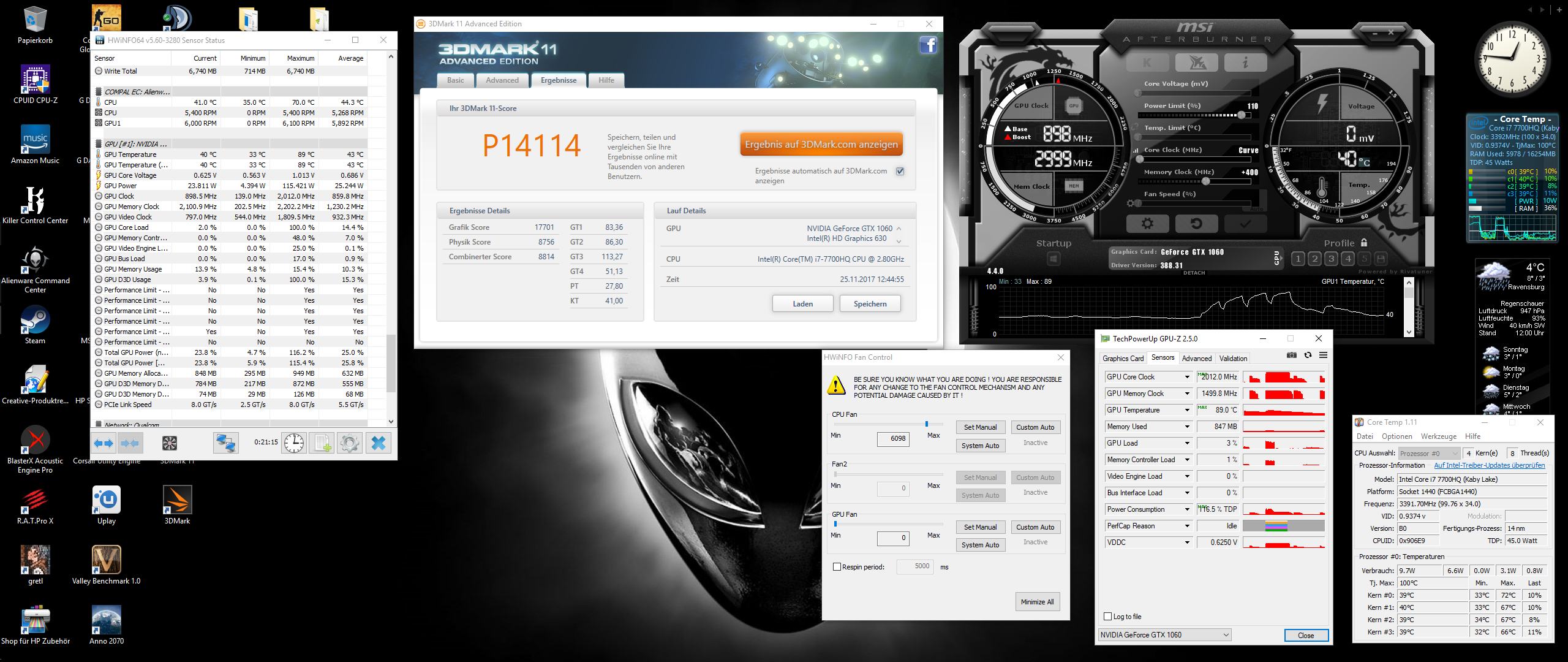Open GPU-Z hamburger menu icon

pos(1323,356)
